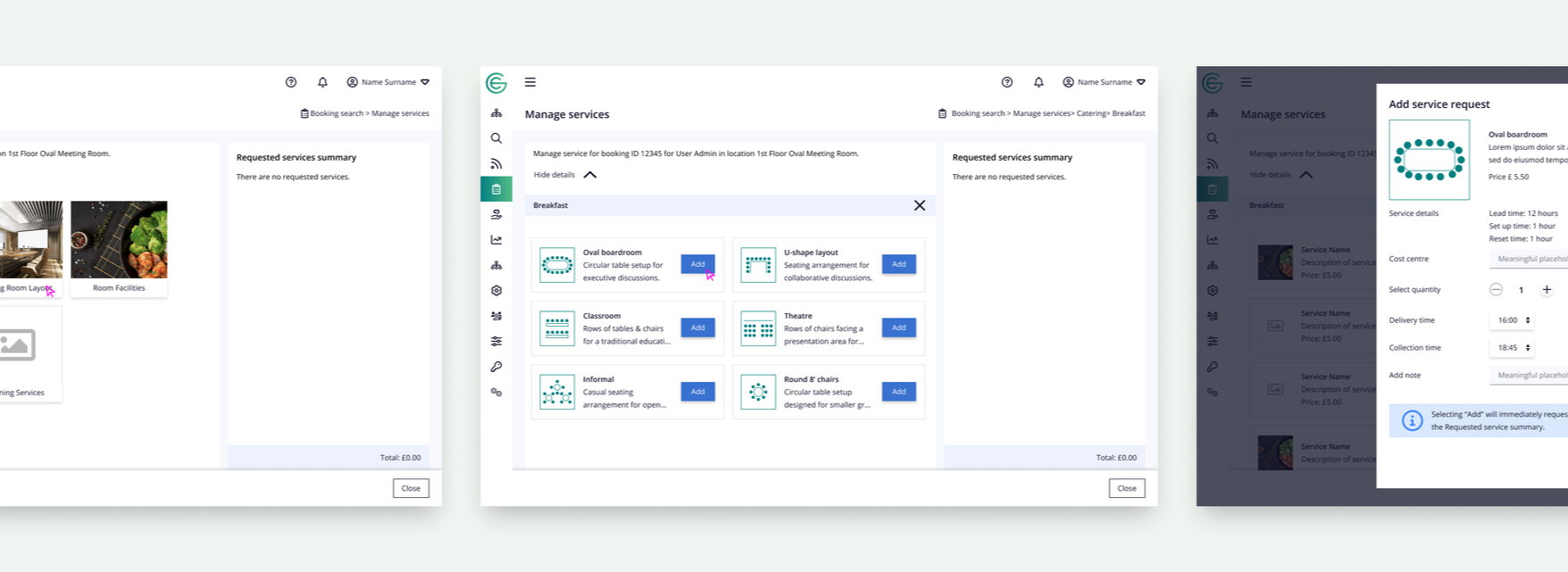1568x572 pixels.
Task: Click the Cost centre input field
Action: pos(1529,259)
